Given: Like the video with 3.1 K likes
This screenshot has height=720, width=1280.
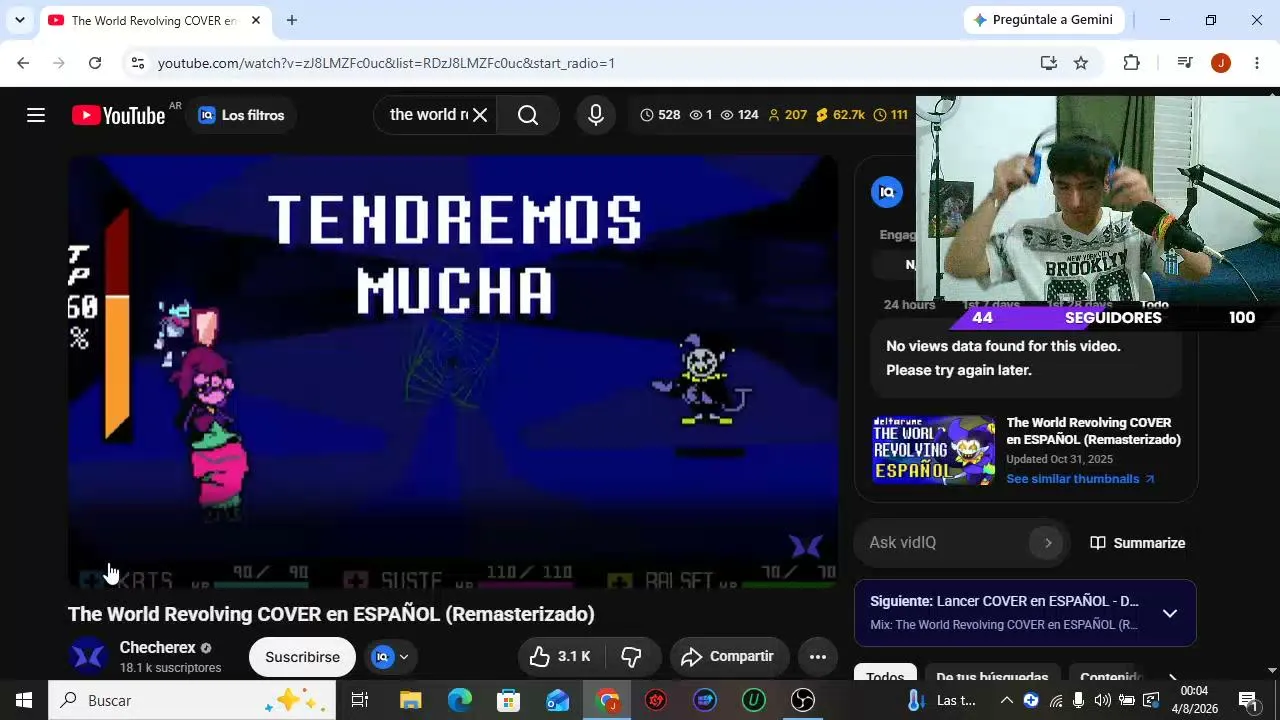Looking at the screenshot, I should [560, 657].
